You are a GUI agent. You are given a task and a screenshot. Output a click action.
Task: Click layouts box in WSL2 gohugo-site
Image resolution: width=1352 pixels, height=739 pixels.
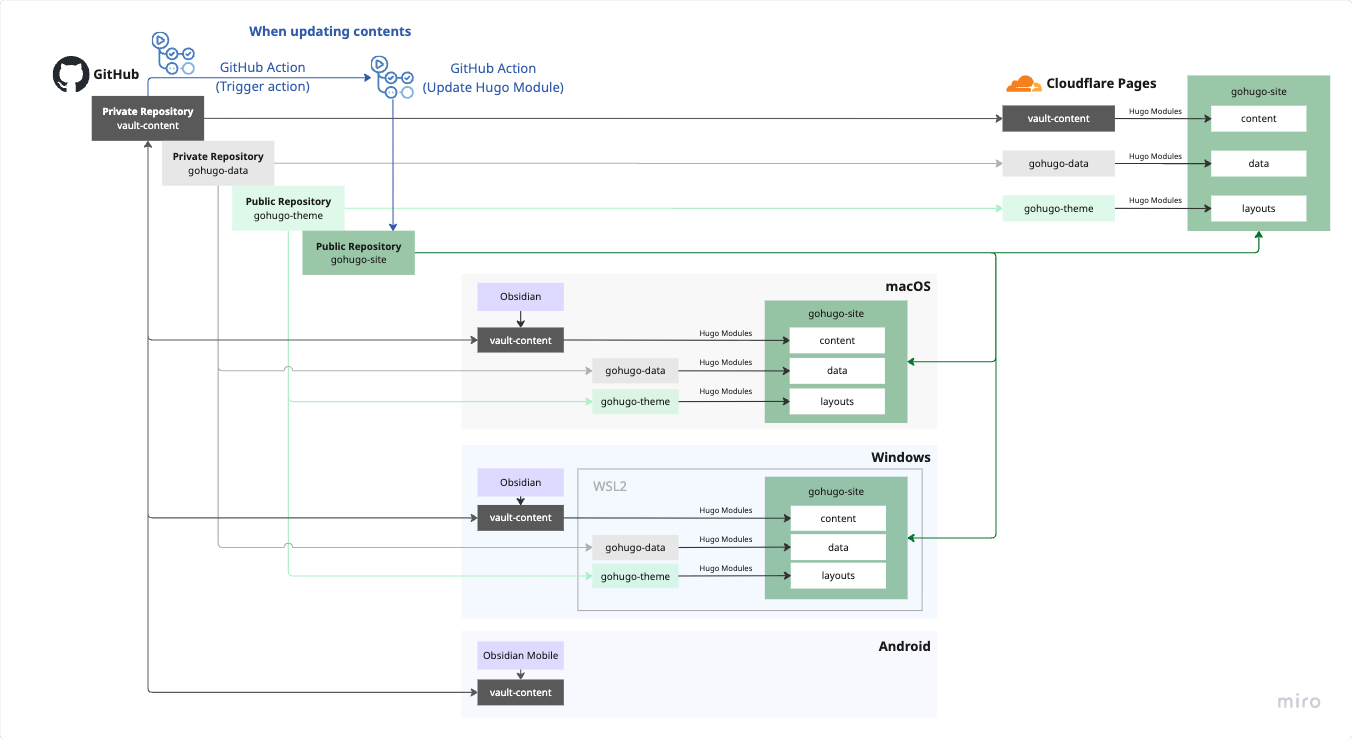tap(838, 575)
